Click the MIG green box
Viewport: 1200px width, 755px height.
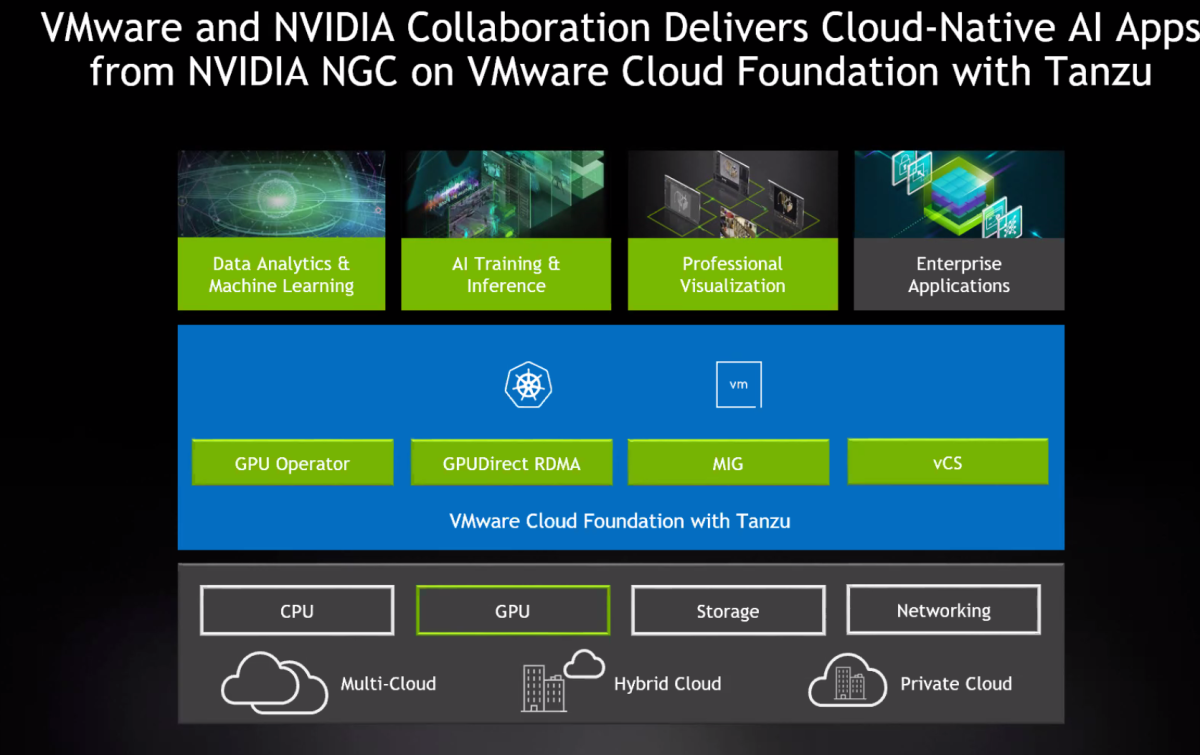pyautogui.click(x=728, y=463)
